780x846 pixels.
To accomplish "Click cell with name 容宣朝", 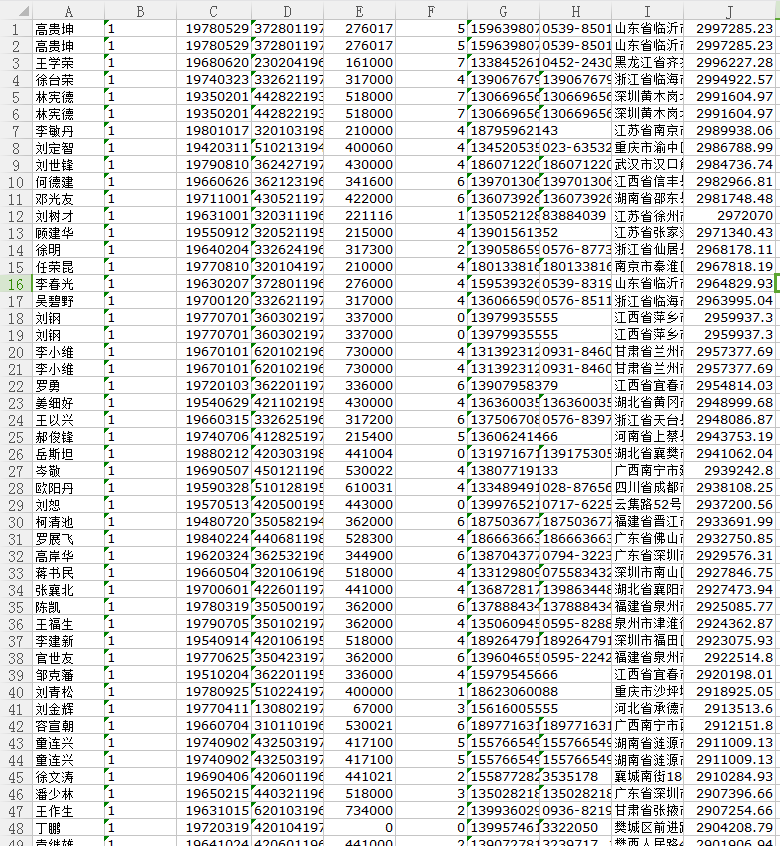I will 68,726.
